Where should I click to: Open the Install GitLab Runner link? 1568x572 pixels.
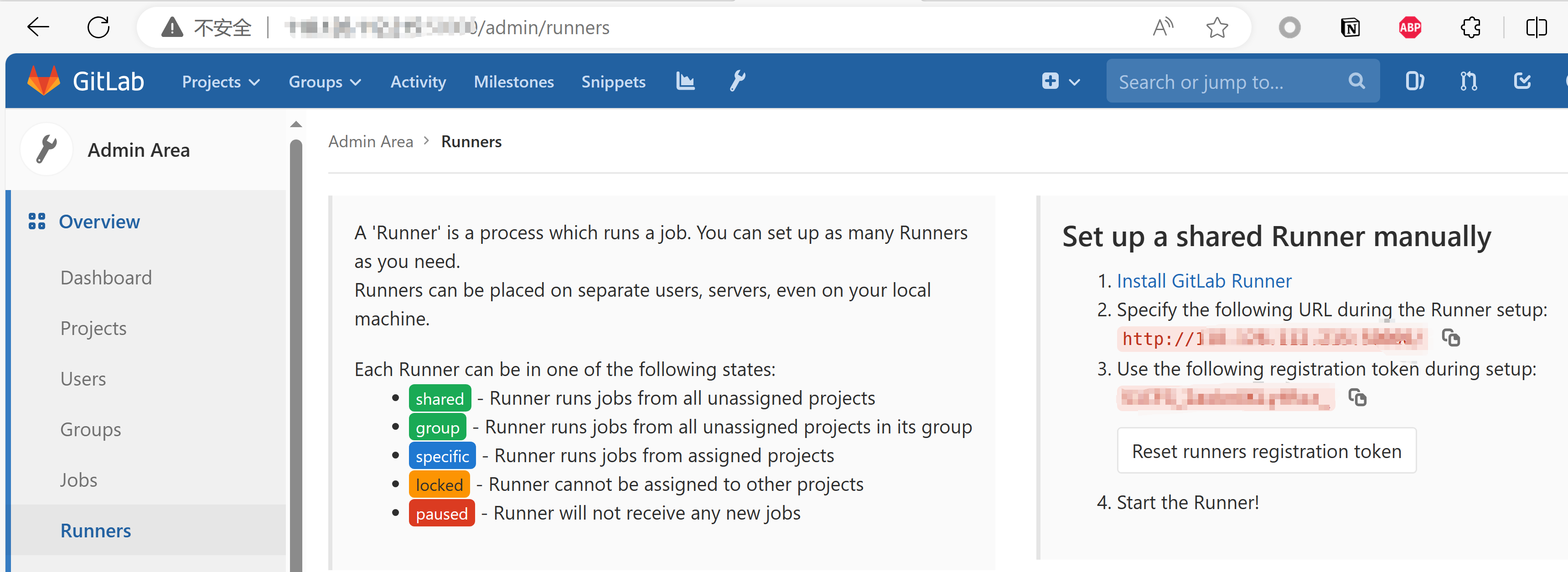pyautogui.click(x=1203, y=280)
